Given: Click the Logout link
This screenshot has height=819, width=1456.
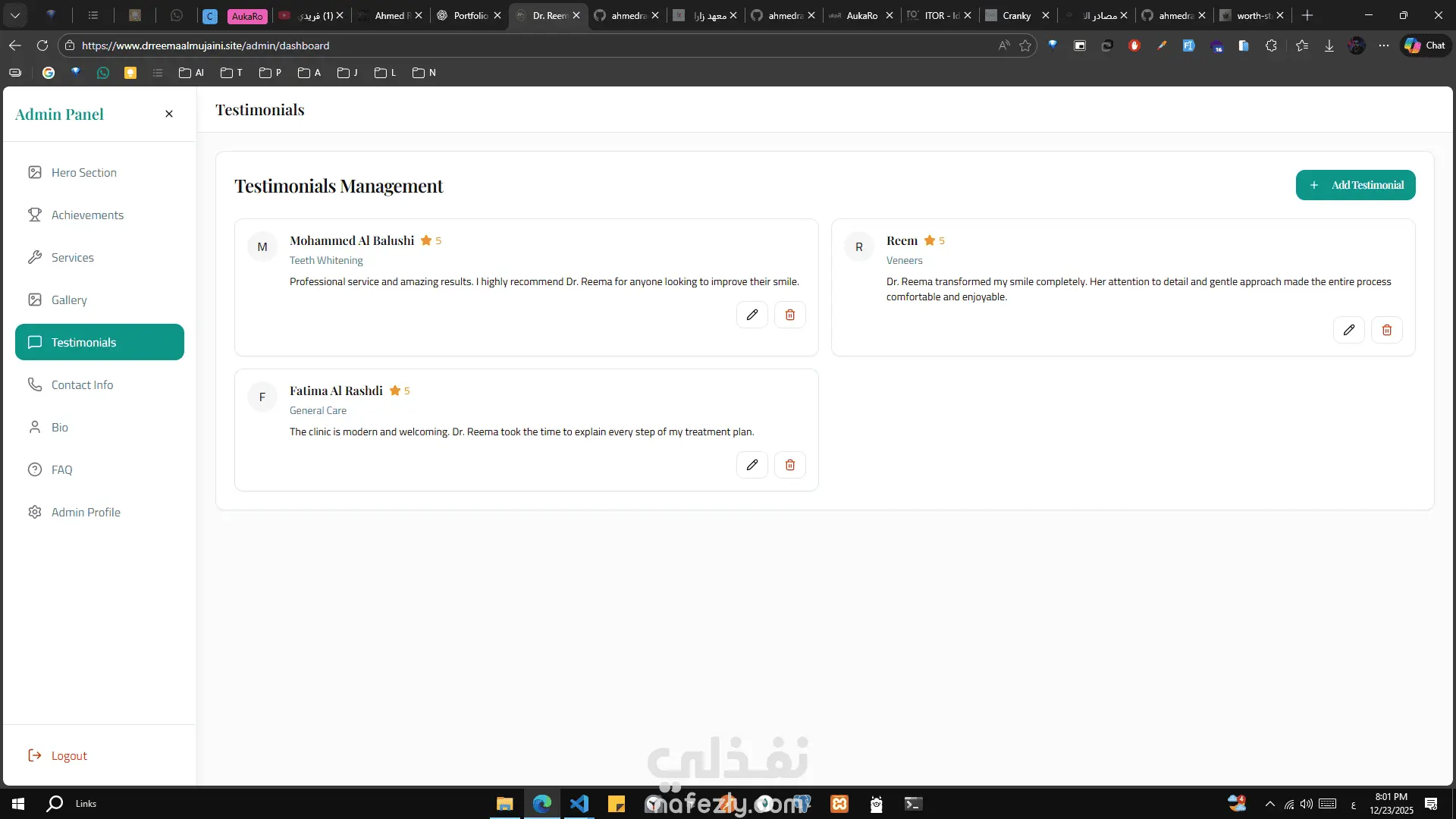Looking at the screenshot, I should pyautogui.click(x=68, y=755).
